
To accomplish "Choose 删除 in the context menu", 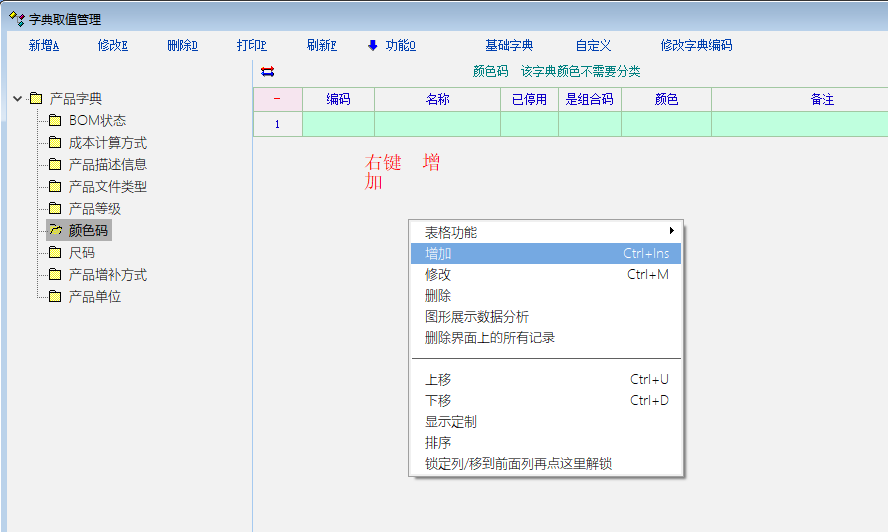I will tap(546, 295).
